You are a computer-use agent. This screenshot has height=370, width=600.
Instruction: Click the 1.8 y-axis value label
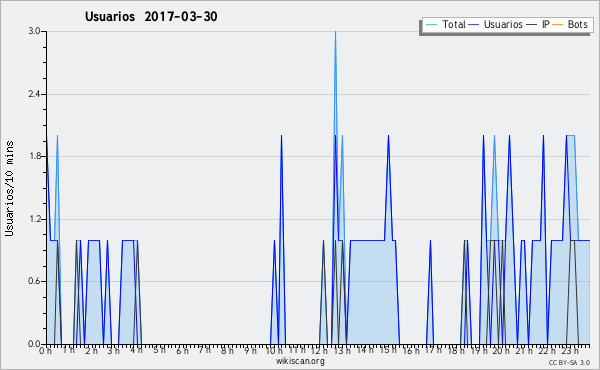34,156
